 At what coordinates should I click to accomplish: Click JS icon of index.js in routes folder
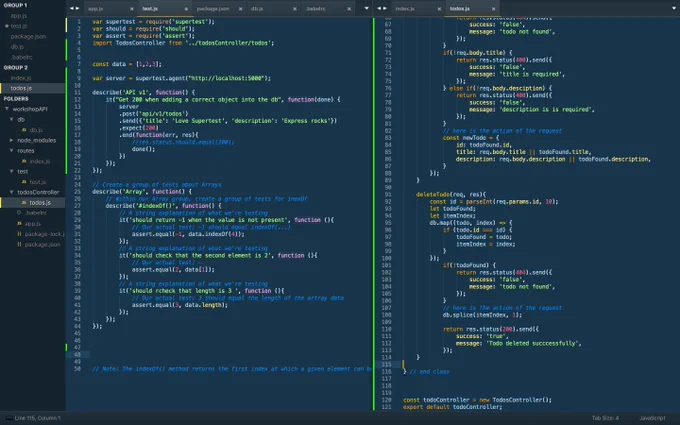pyautogui.click(x=24, y=161)
